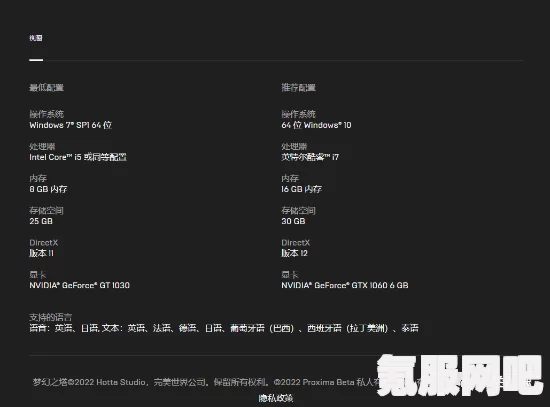Image resolution: width=550 pixels, height=407 pixels.
Task: Click the Intel Core i5 或同等配置 value
Action: pos(78,157)
